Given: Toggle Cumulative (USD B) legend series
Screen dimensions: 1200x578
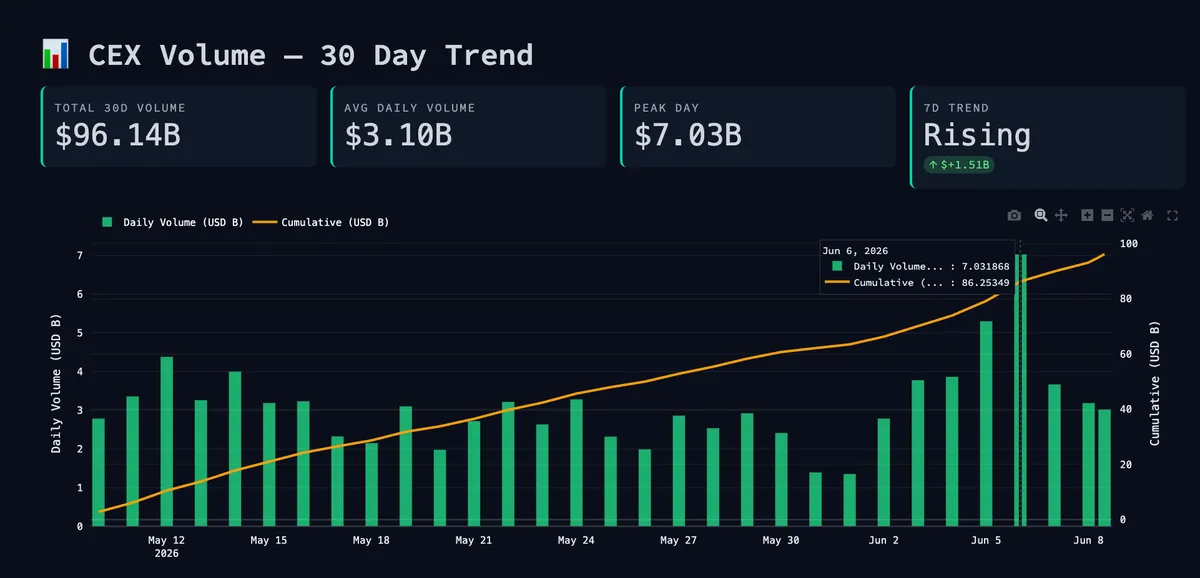Looking at the screenshot, I should click(320, 222).
